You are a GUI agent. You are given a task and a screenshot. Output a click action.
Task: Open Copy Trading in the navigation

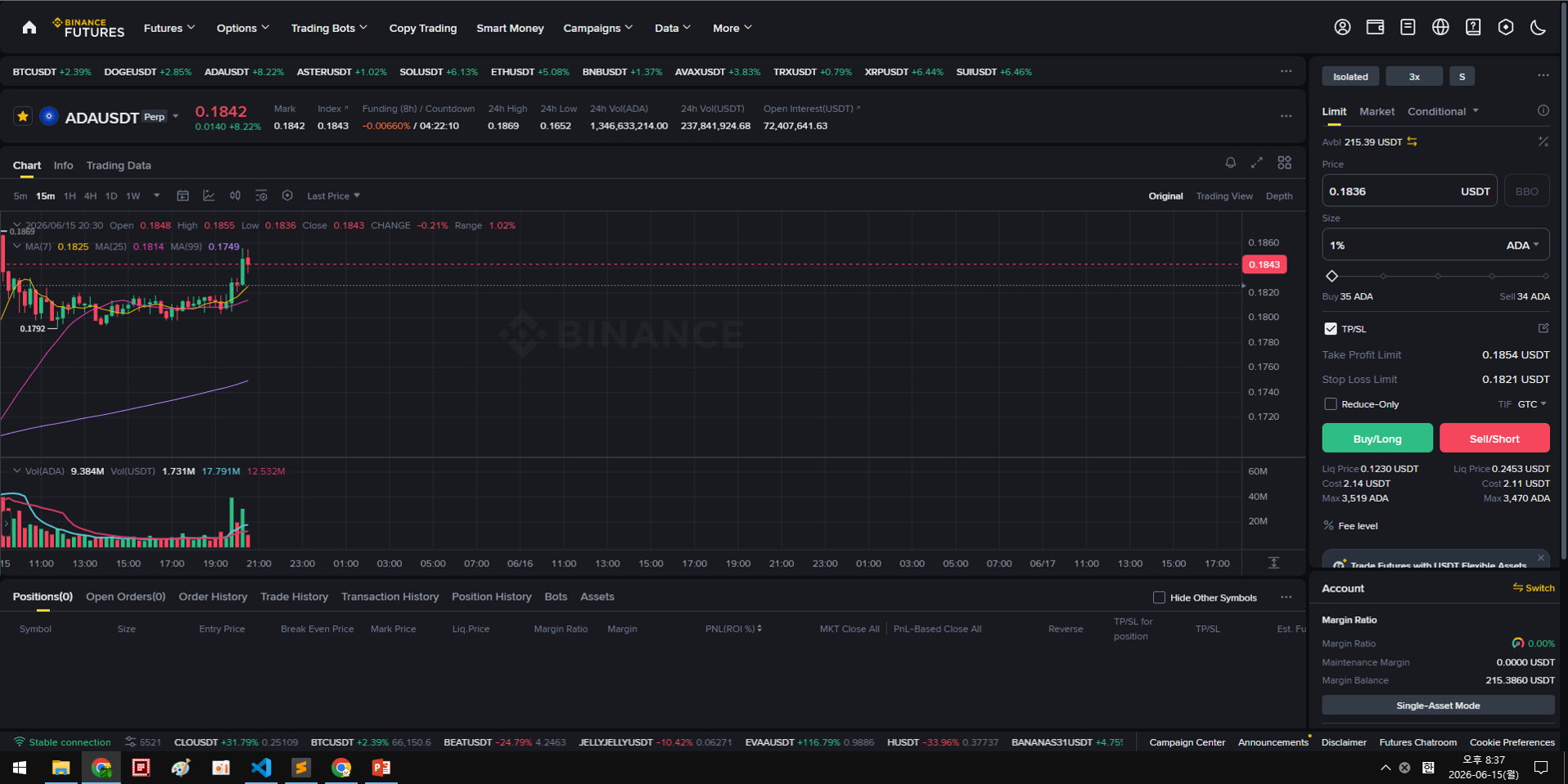tap(423, 28)
